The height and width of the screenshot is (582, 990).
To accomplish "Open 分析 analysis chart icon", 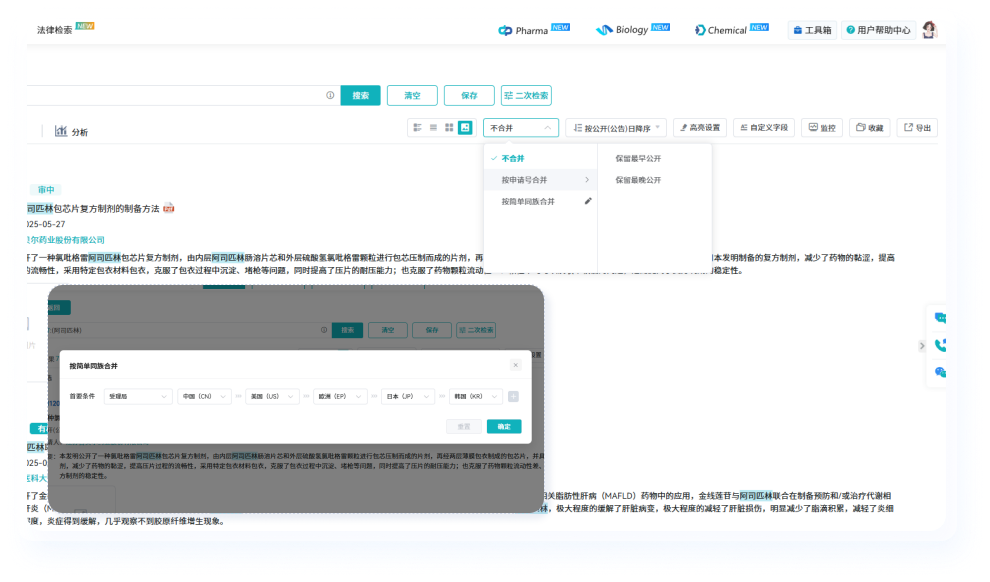I will click(61, 131).
